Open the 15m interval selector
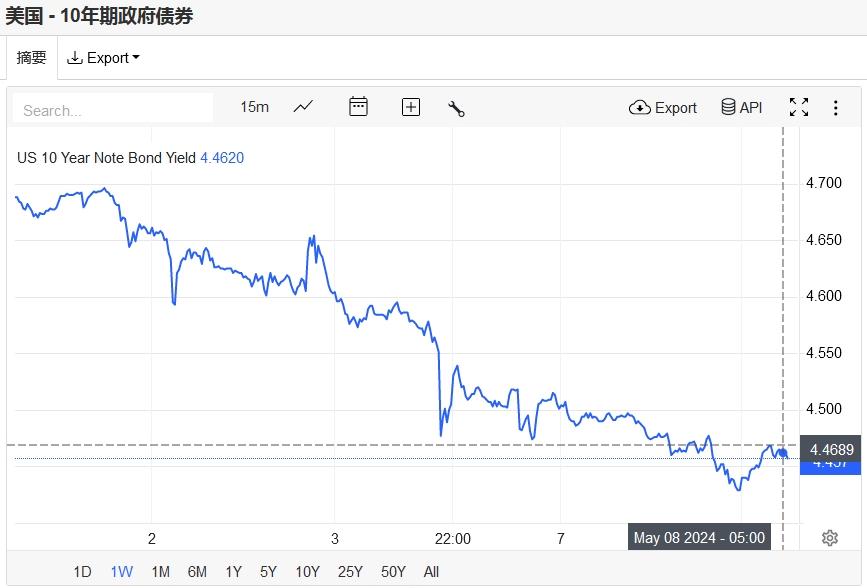The width and height of the screenshot is (867, 588). (x=254, y=107)
